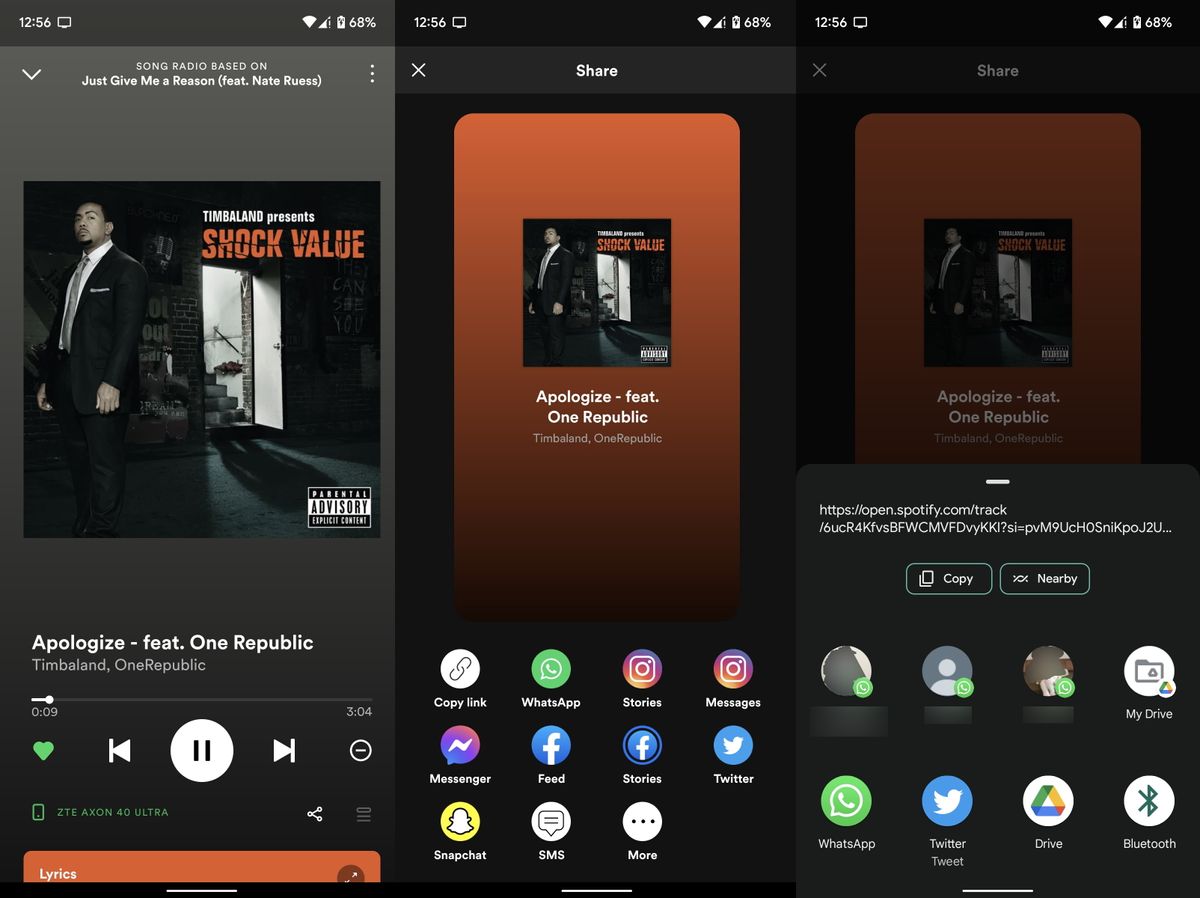Viewport: 1200px width, 898px height.
Task: Open the ZTE AXON 40 ULTRA device picker
Action: (100, 813)
